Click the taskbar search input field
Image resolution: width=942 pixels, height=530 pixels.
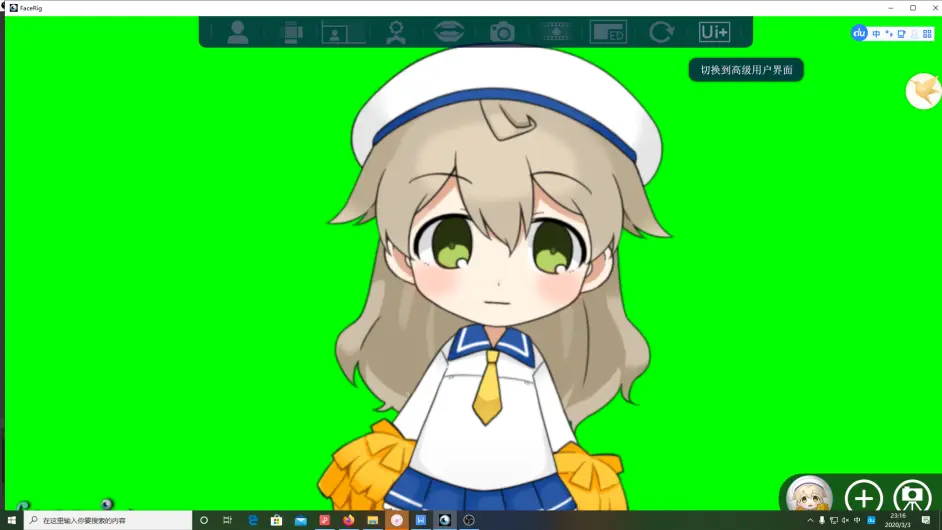pyautogui.click(x=108, y=520)
